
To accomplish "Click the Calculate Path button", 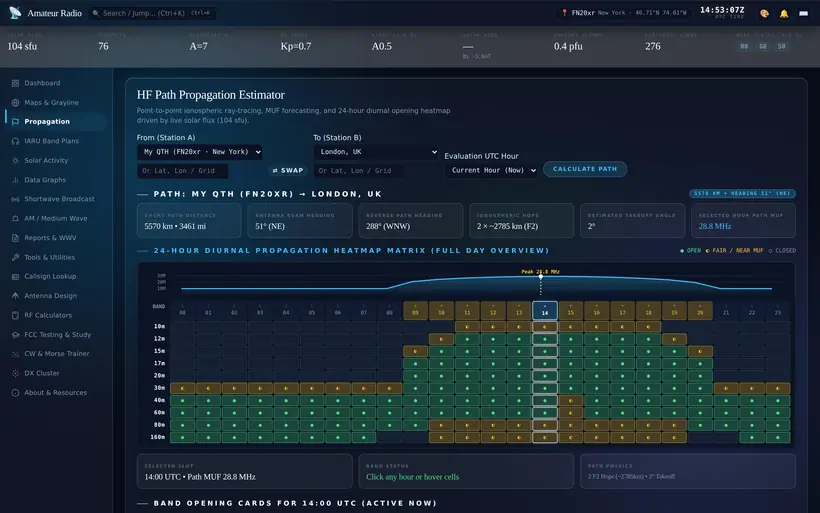I will [x=585, y=169].
